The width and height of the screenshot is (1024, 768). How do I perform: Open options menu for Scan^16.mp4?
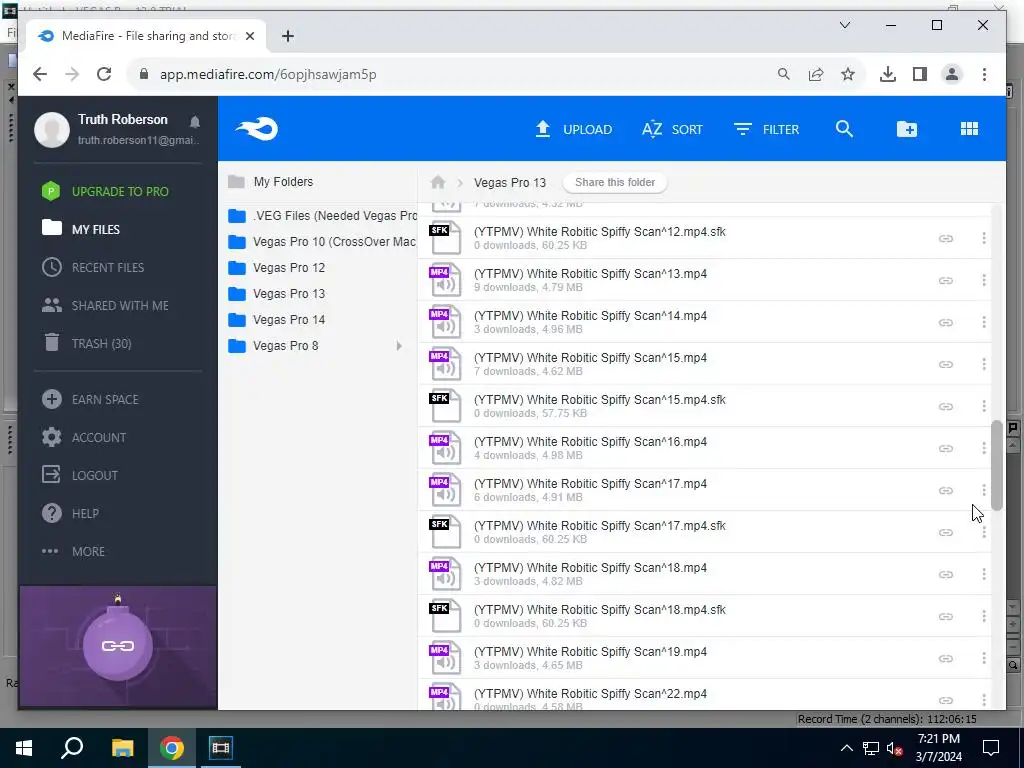point(984,448)
